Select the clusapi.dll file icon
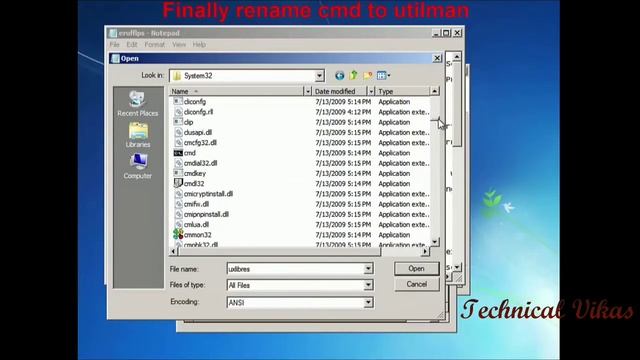640x360 pixels. (178, 132)
